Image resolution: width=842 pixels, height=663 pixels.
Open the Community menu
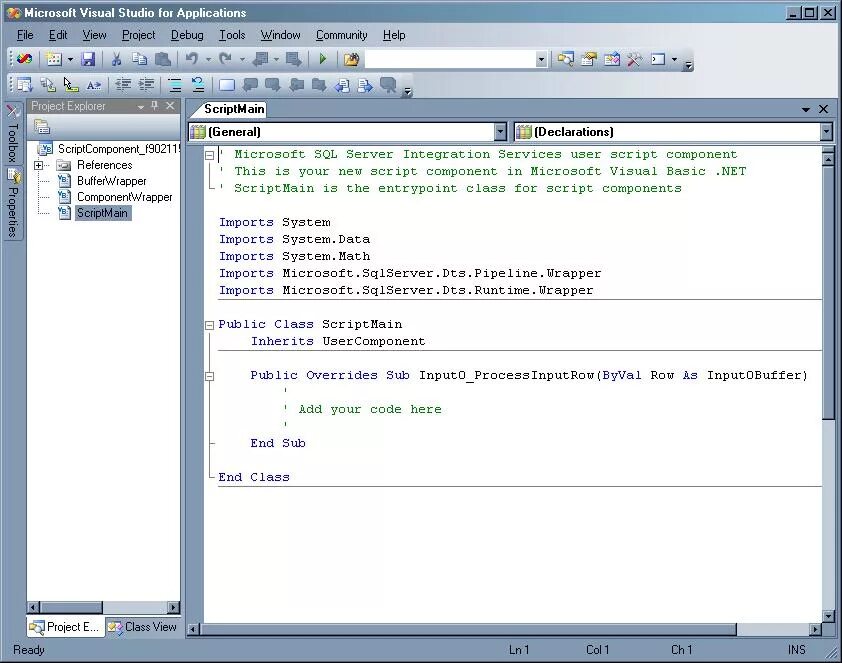pyautogui.click(x=342, y=35)
